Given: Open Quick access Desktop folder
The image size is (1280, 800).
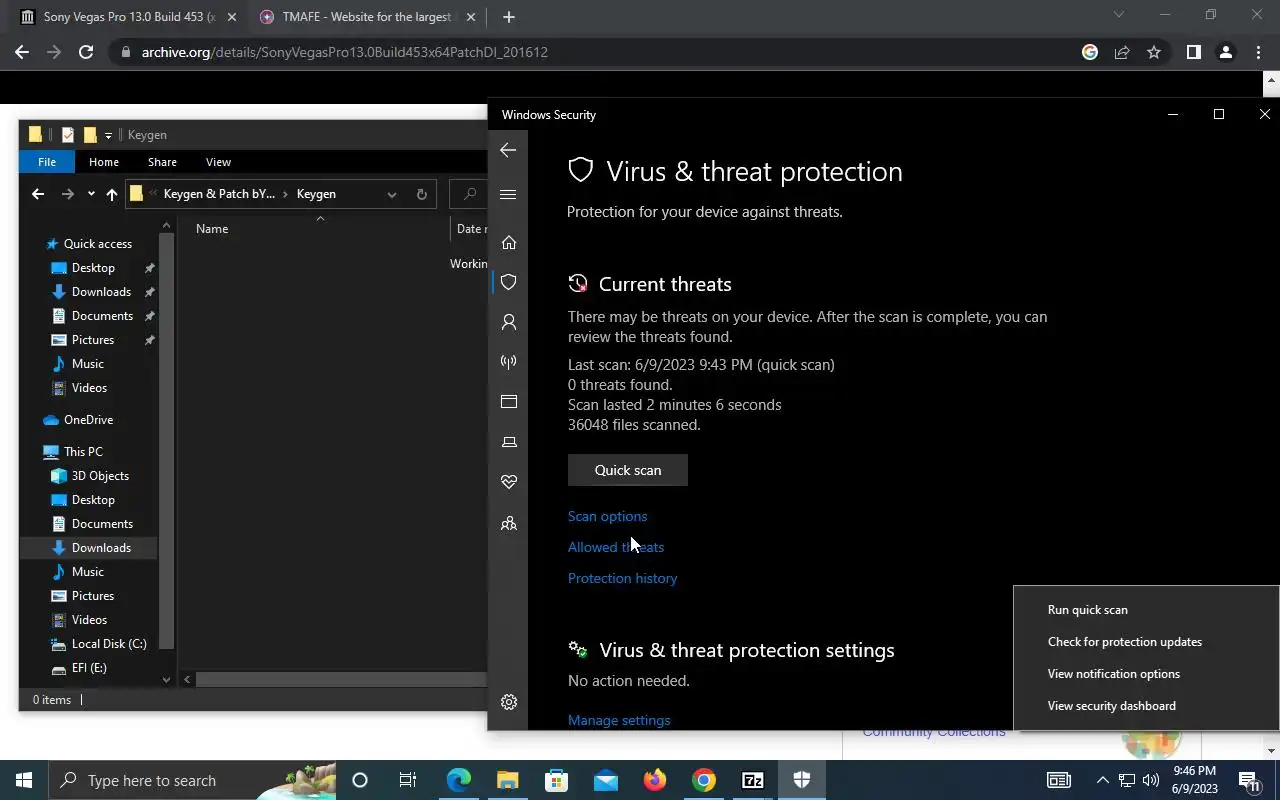Looking at the screenshot, I should [93, 268].
